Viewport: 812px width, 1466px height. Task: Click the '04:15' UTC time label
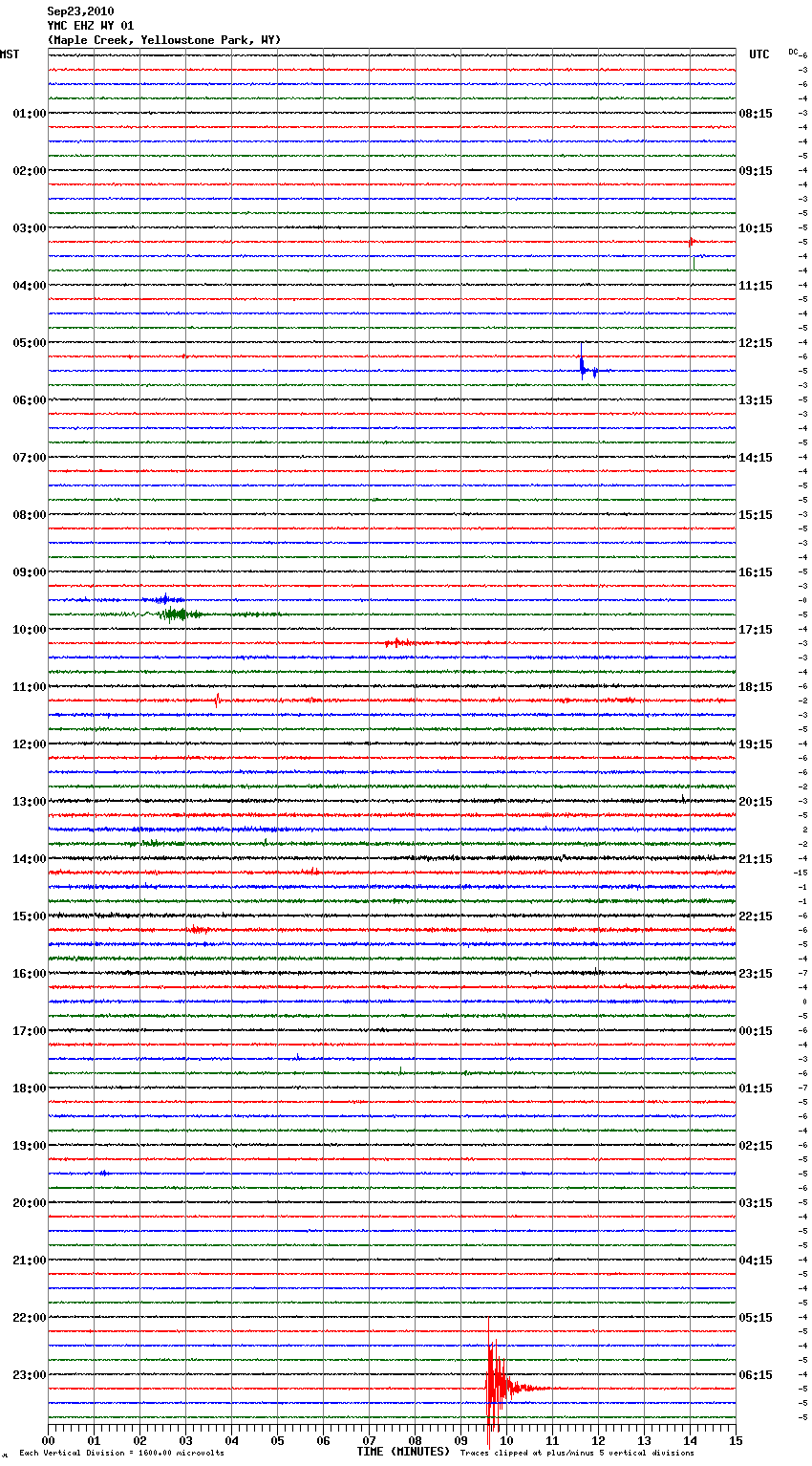point(756,1261)
